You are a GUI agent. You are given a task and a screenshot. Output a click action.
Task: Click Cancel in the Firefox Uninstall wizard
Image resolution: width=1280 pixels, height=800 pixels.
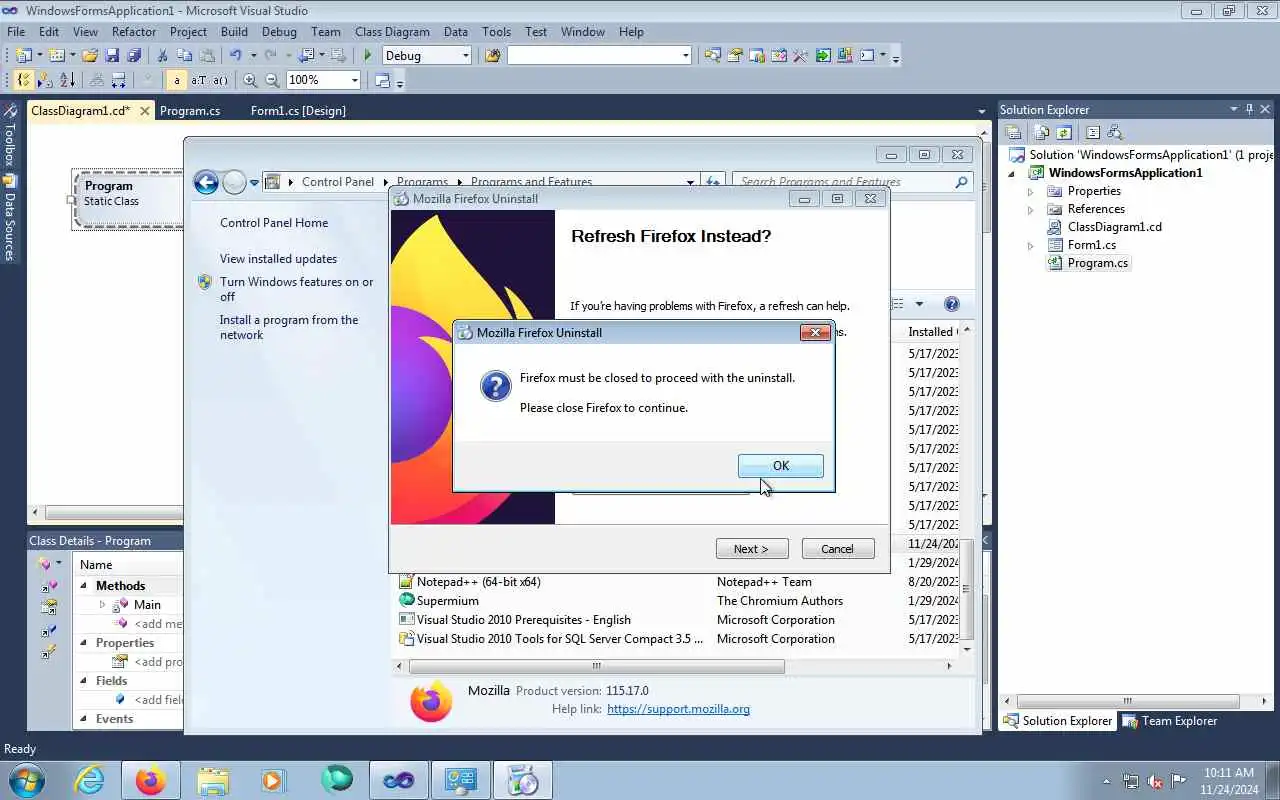[837, 549]
